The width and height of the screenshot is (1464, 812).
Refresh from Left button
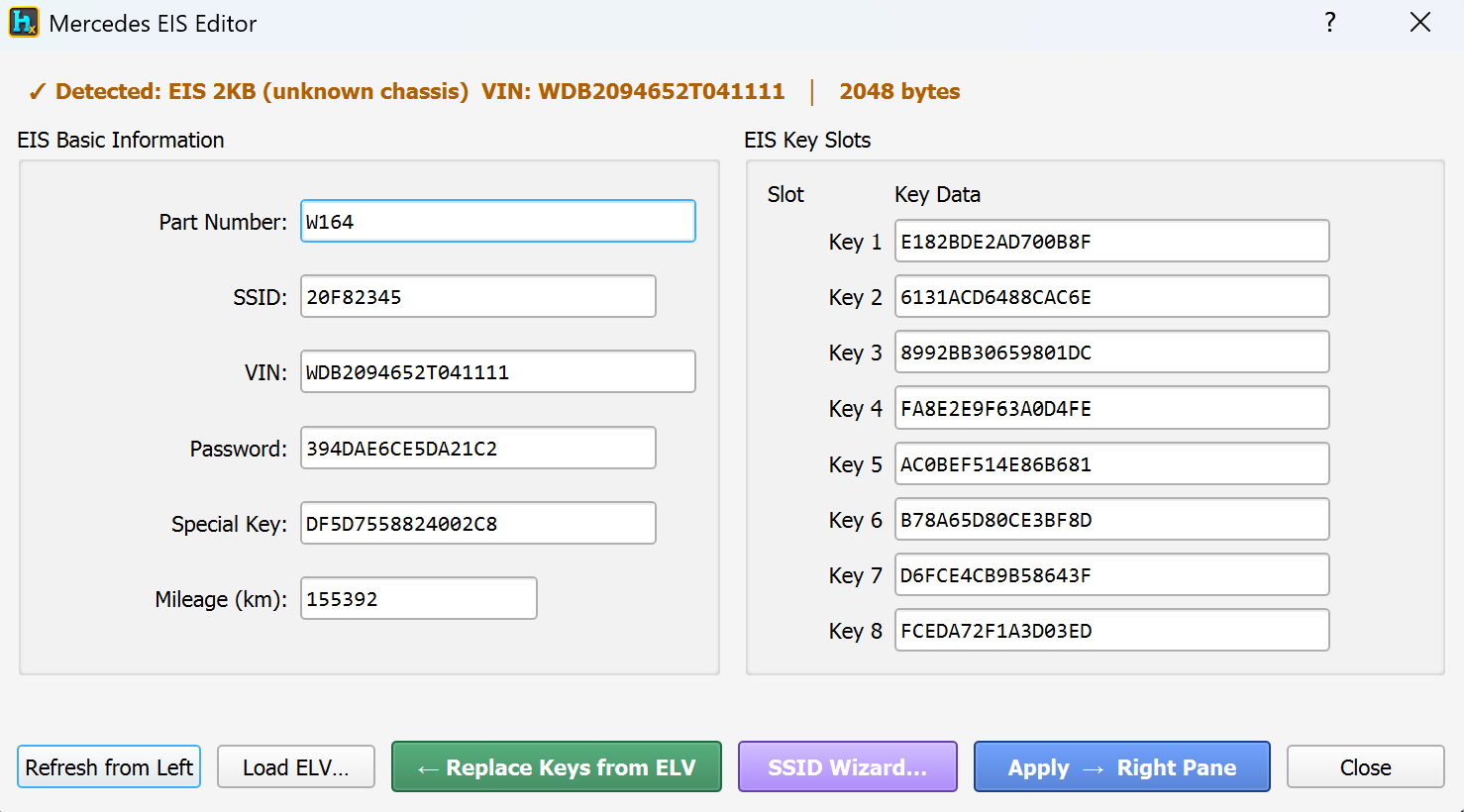pos(109,766)
